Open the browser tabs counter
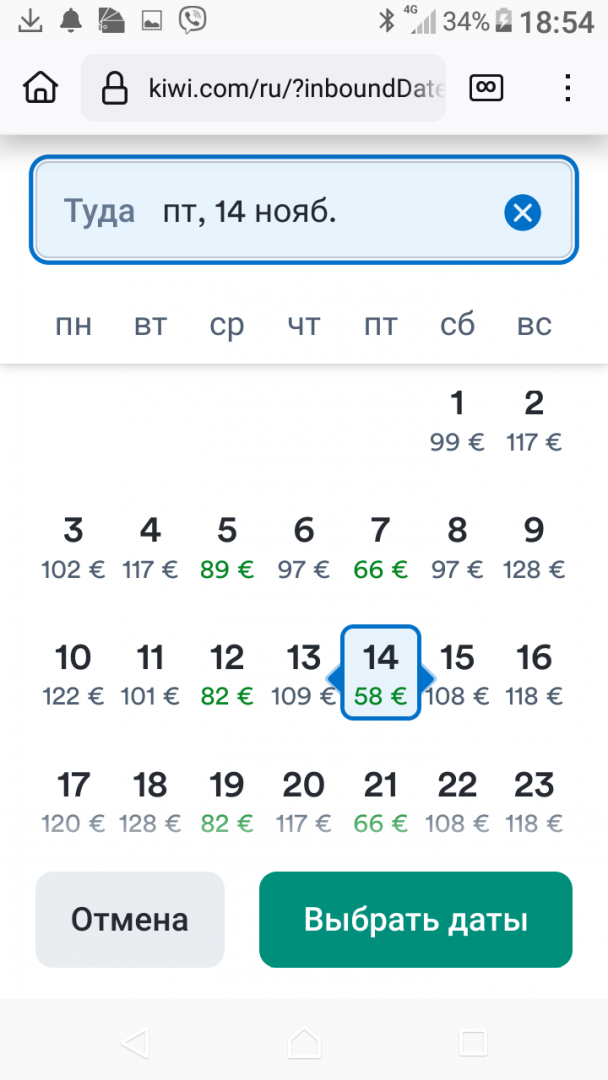Viewport: 608px width, 1080px height. pos(488,88)
